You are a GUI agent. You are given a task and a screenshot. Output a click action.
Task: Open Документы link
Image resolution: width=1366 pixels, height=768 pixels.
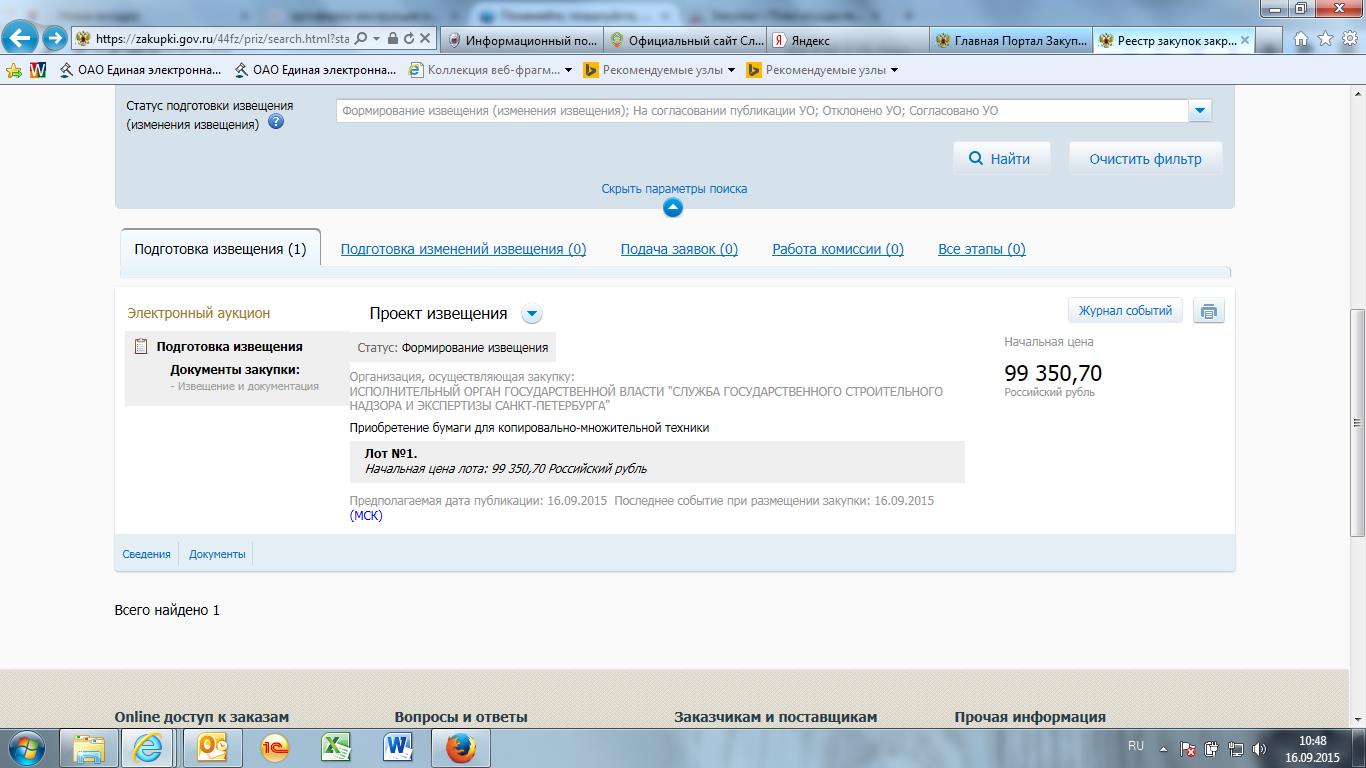pyautogui.click(x=217, y=554)
